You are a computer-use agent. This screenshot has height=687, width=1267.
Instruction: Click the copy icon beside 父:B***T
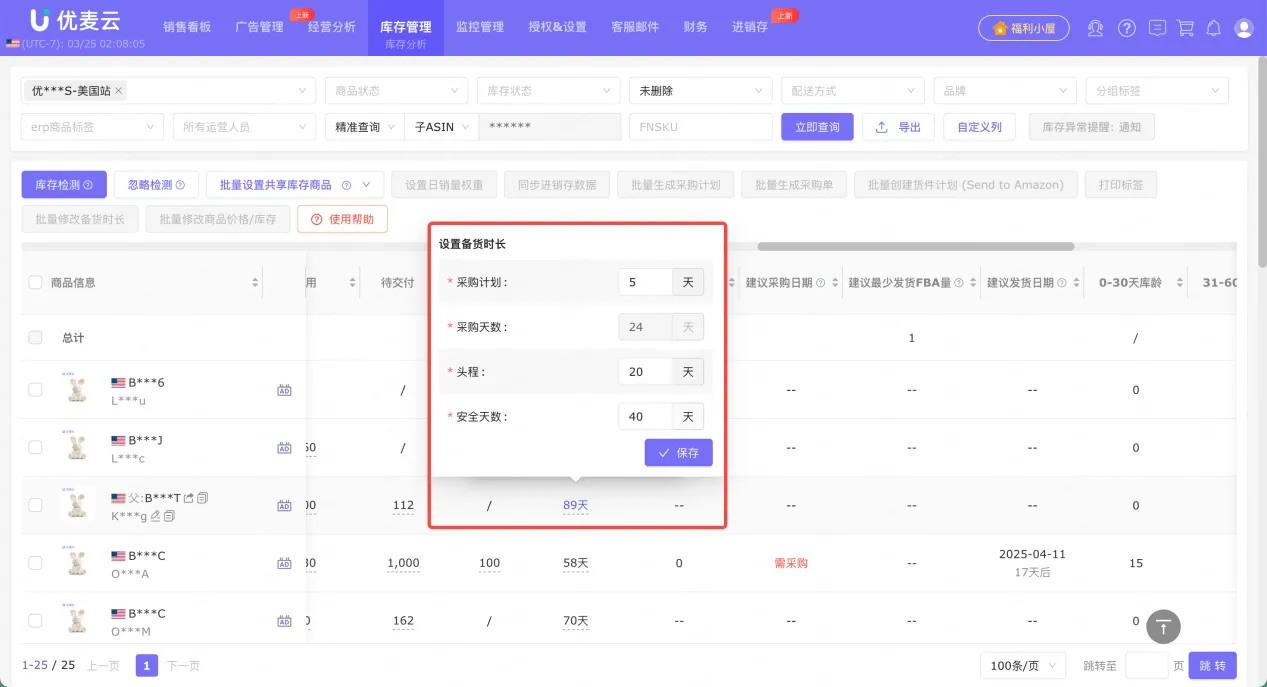tap(203, 497)
